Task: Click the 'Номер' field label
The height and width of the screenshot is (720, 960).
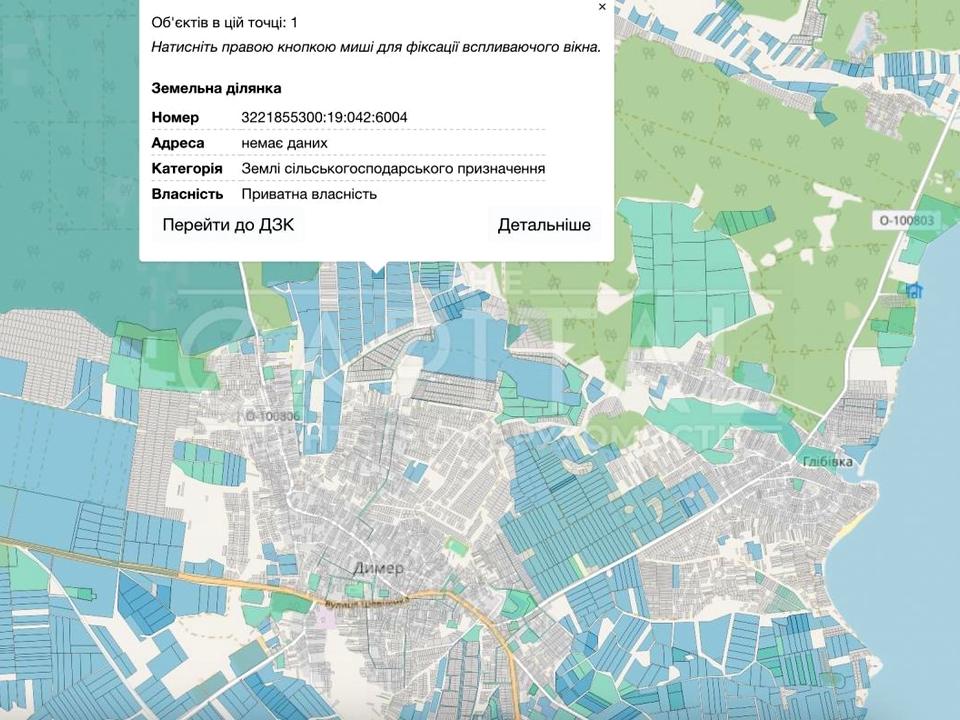Action: [175, 118]
